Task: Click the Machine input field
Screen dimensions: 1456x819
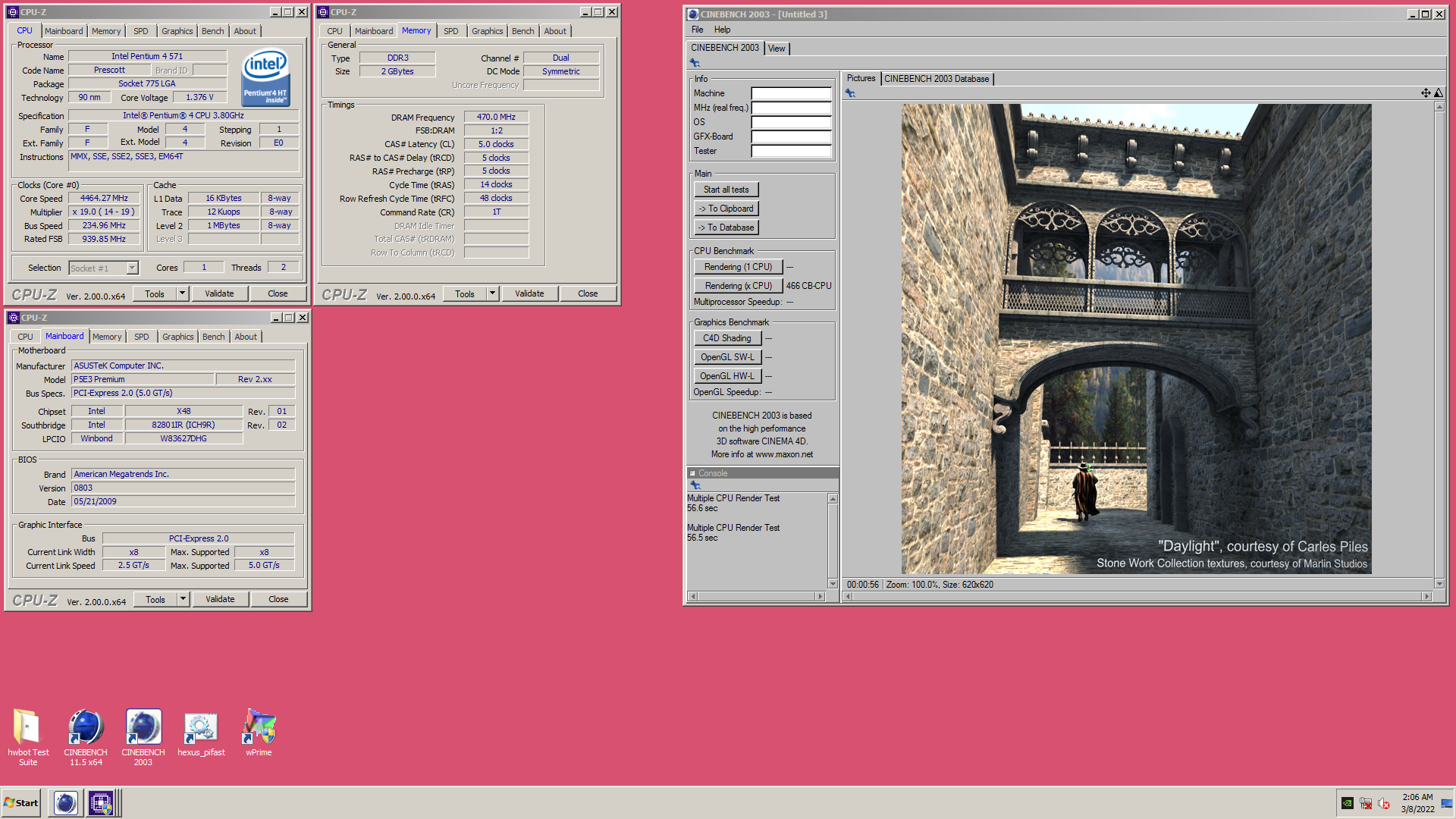Action: click(791, 93)
